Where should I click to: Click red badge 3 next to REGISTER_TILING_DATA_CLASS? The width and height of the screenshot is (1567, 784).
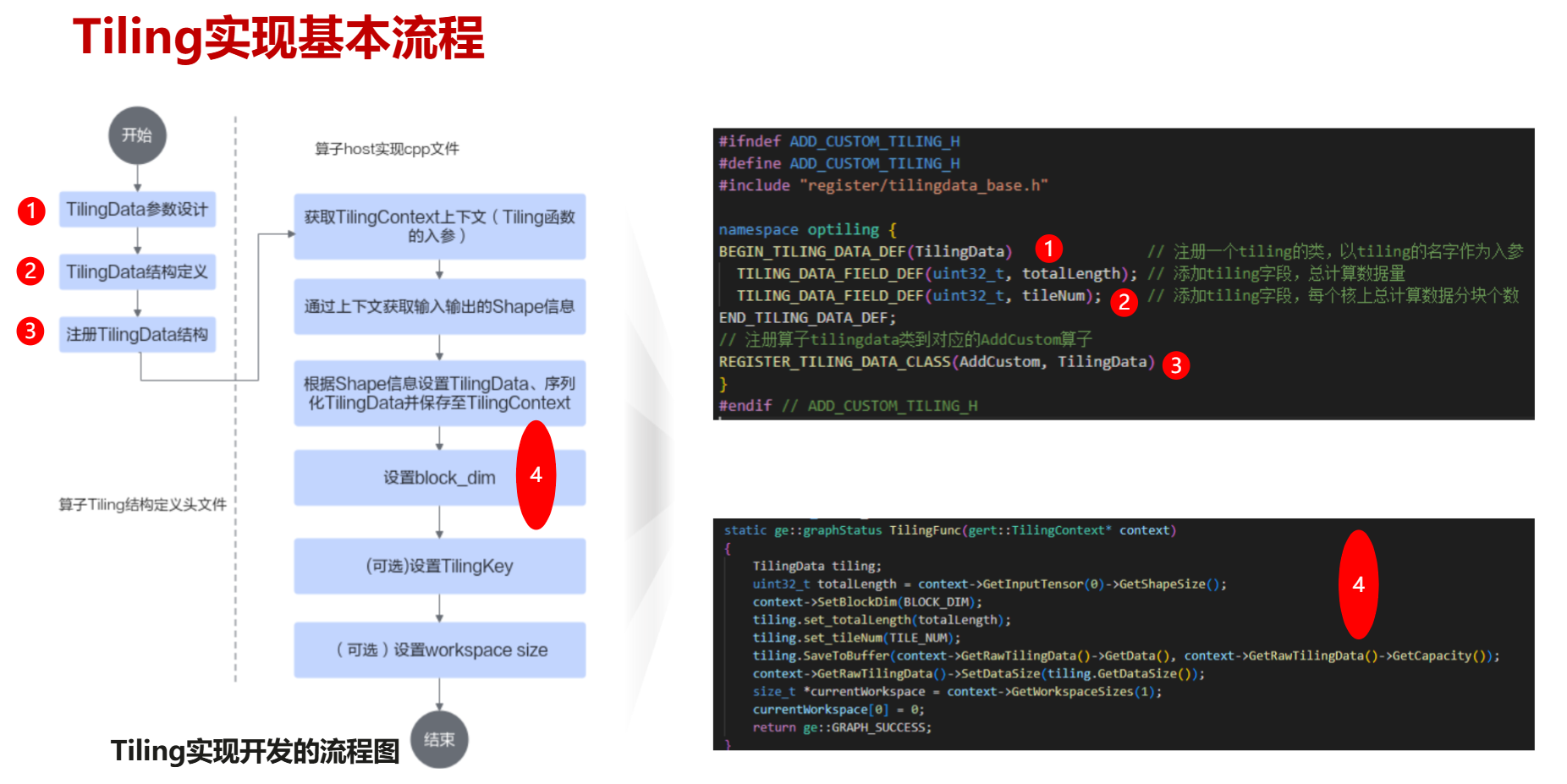coord(1176,365)
